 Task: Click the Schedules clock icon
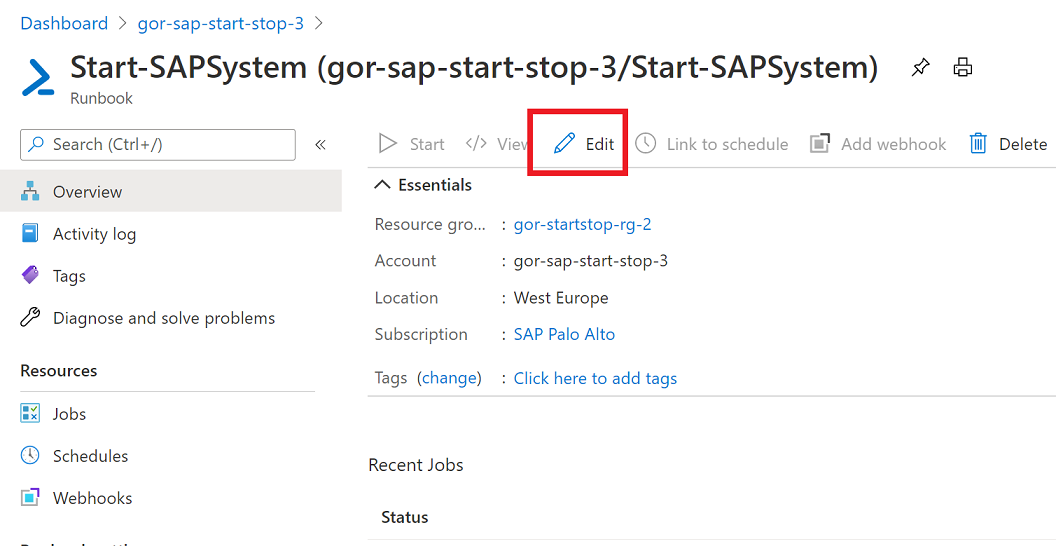coord(30,455)
